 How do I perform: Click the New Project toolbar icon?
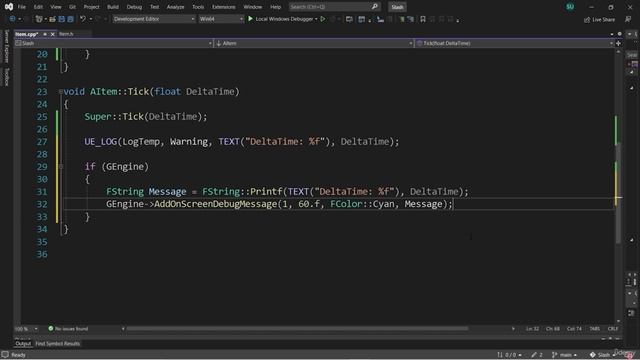coord(39,19)
